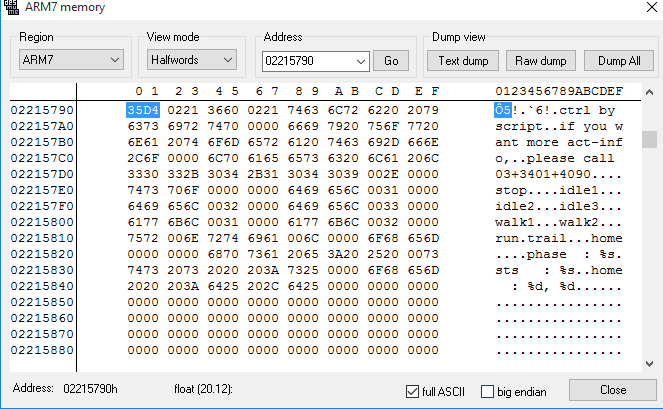The image size is (663, 409).
Task: Select halfword 7473 in row 022157E0
Action: click(x=143, y=190)
